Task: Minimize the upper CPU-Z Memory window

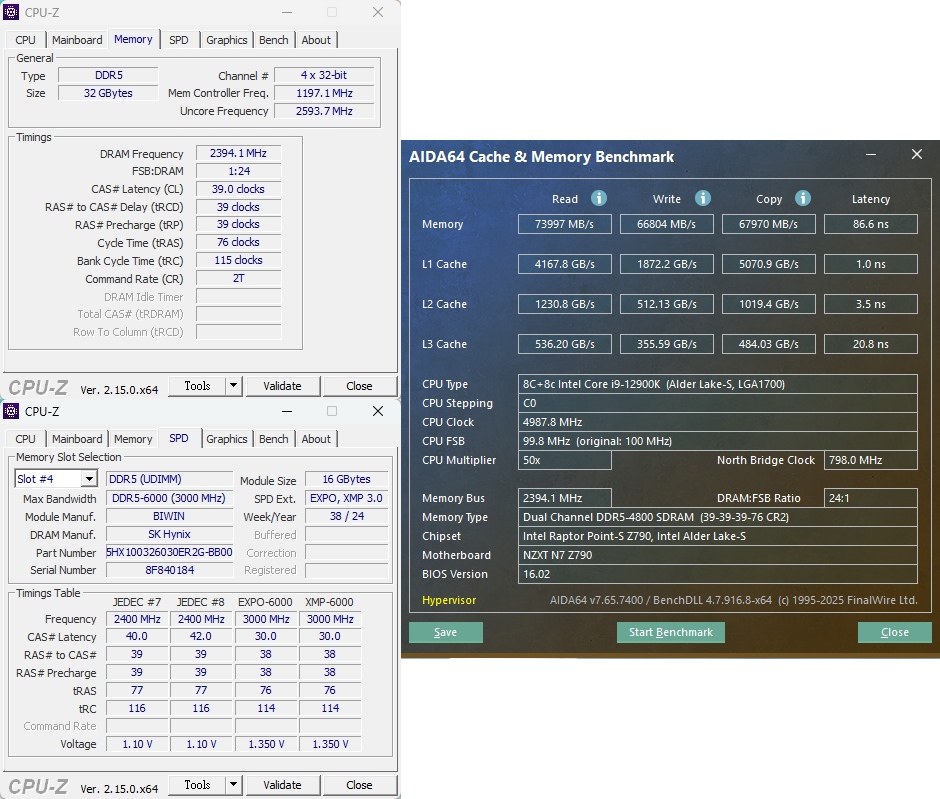Action: (286, 12)
